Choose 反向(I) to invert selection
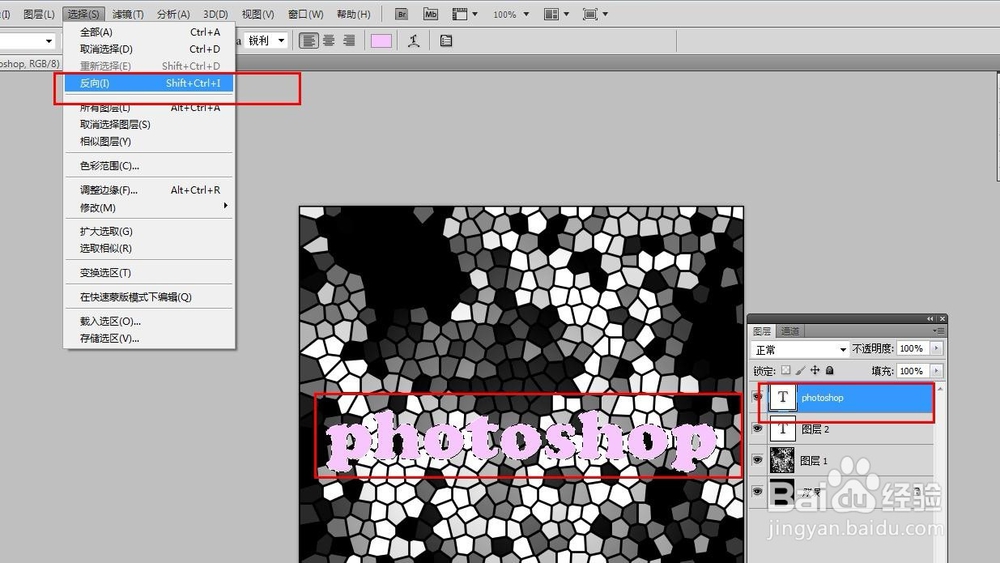Viewport: 1000px width, 563px height. click(x=149, y=83)
